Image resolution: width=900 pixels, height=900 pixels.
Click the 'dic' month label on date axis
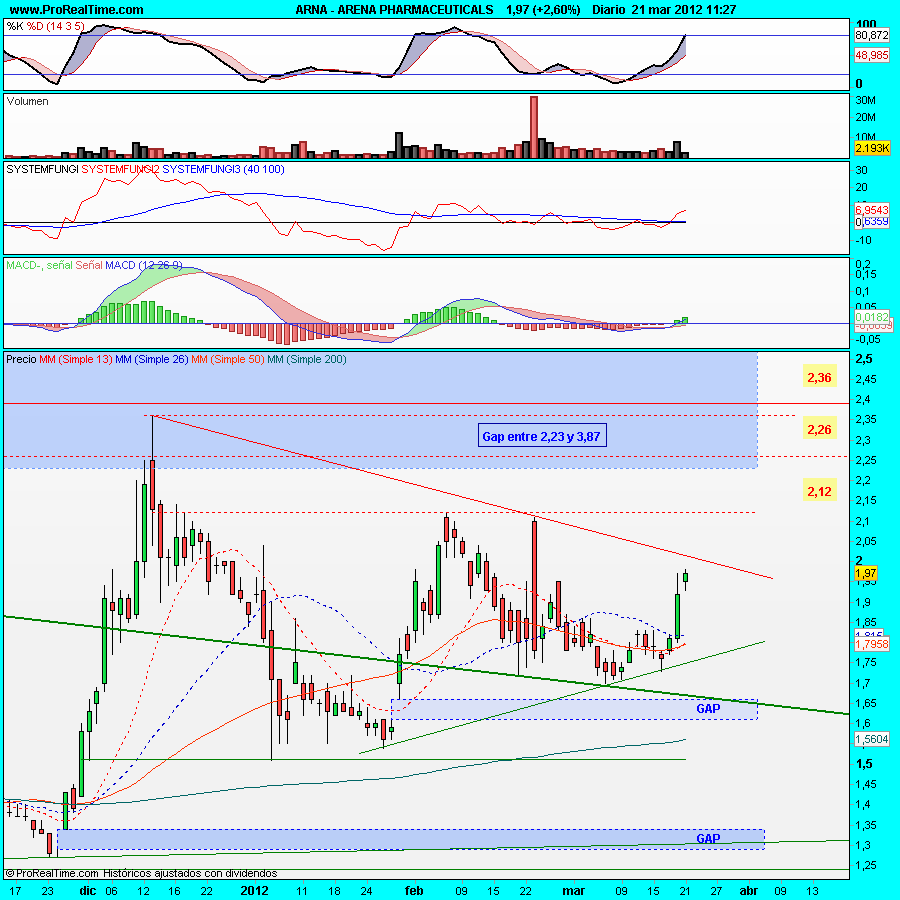click(x=88, y=890)
